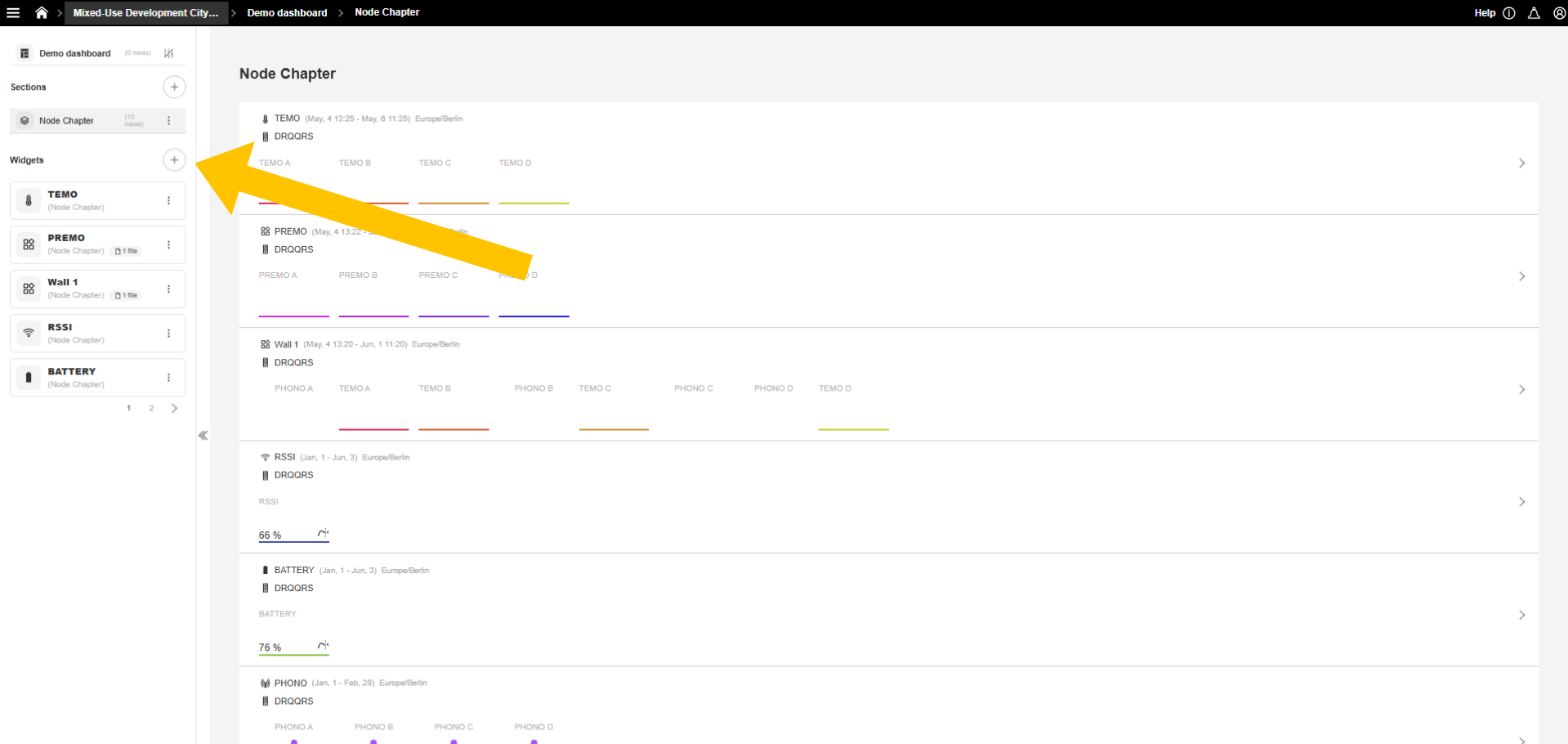The image size is (1568, 744).
Task: Go to next widgets page with chevron
Action: 174,408
